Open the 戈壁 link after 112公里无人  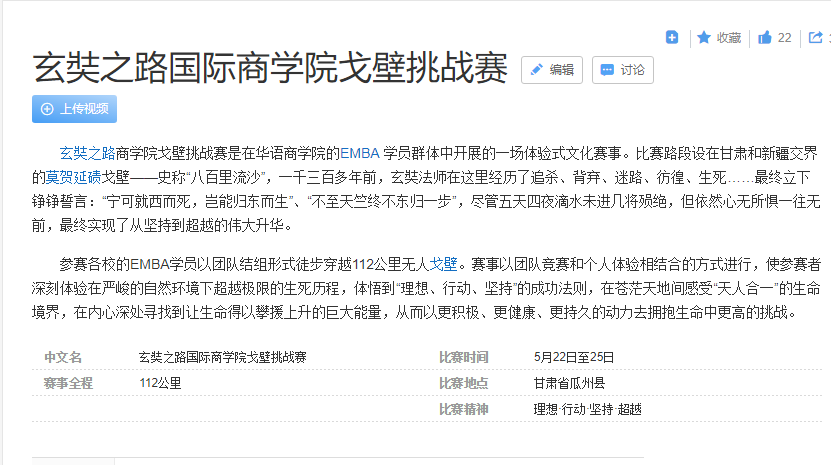(x=443, y=266)
